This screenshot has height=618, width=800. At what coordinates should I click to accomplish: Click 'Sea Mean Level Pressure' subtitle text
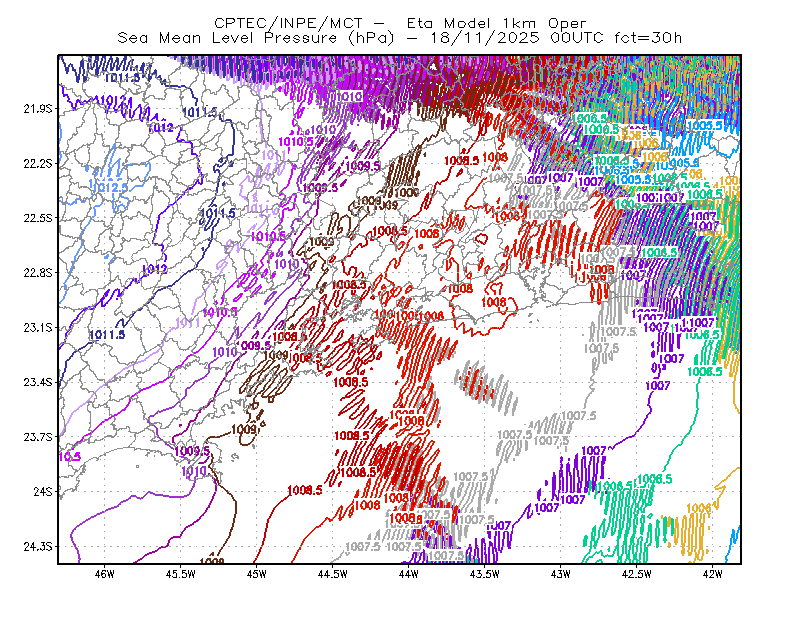click(x=227, y=38)
